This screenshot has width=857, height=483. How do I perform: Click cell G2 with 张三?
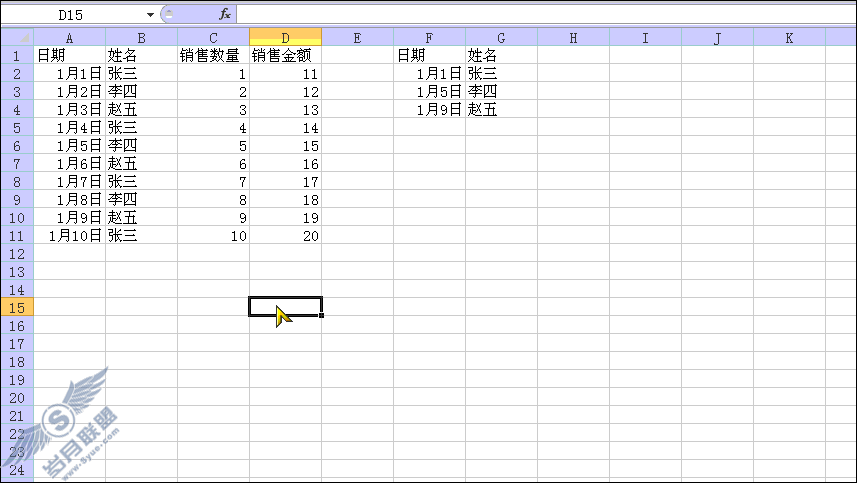(x=502, y=73)
